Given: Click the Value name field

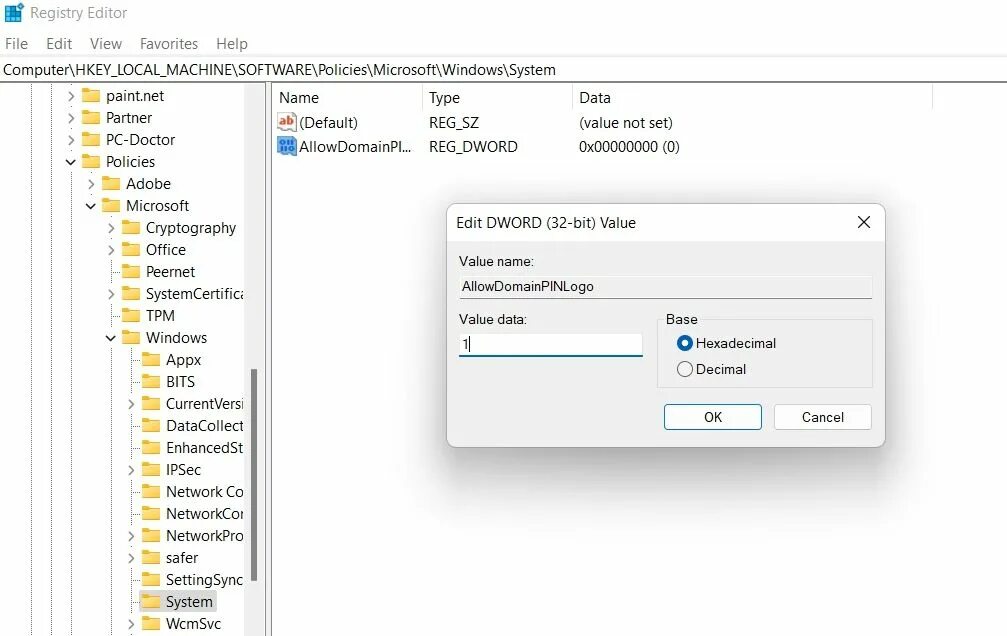Looking at the screenshot, I should click(665, 287).
